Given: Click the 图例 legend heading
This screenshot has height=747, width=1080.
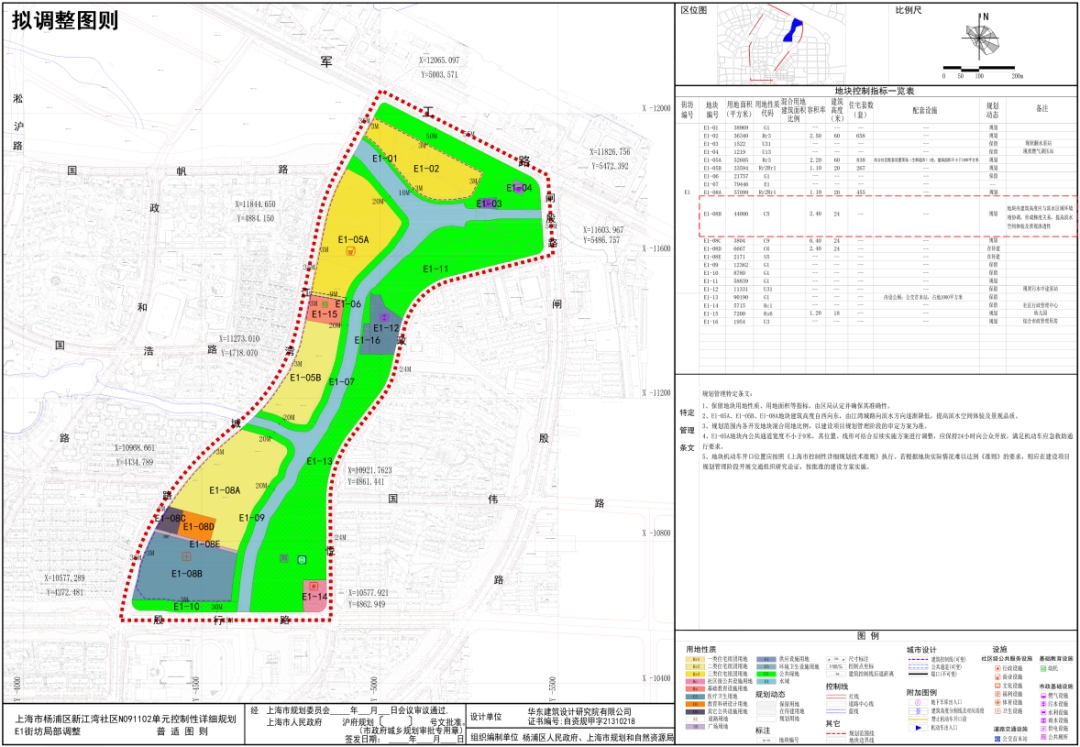Looking at the screenshot, I should coord(868,636).
